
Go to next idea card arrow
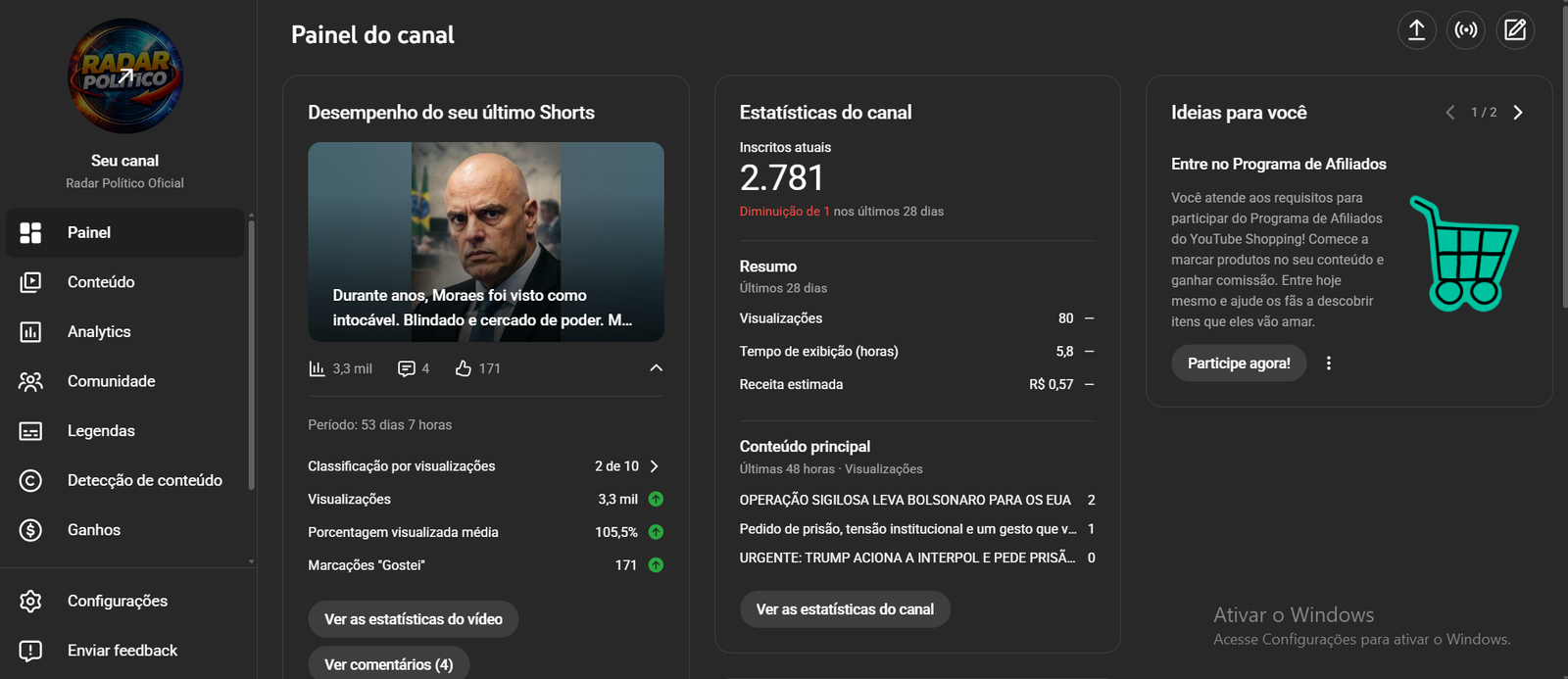1518,113
